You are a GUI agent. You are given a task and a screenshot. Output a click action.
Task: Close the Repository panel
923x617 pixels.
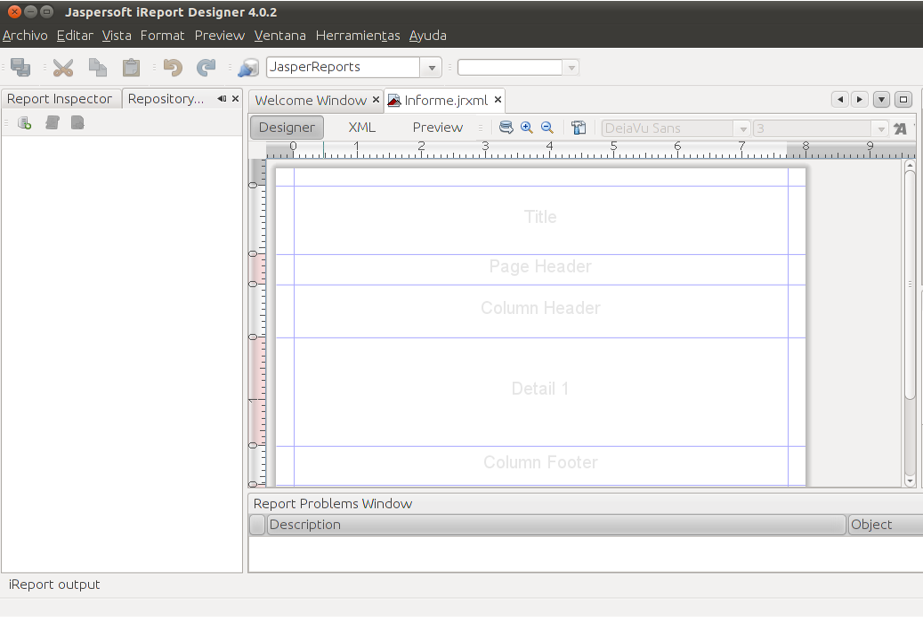pyautogui.click(x=235, y=99)
